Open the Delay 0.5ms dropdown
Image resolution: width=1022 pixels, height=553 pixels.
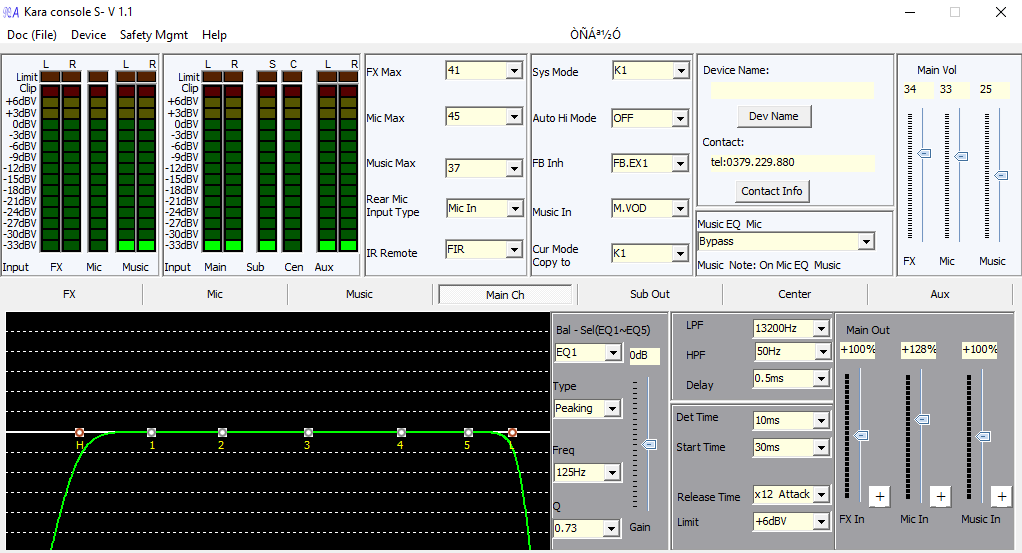pyautogui.click(x=821, y=378)
